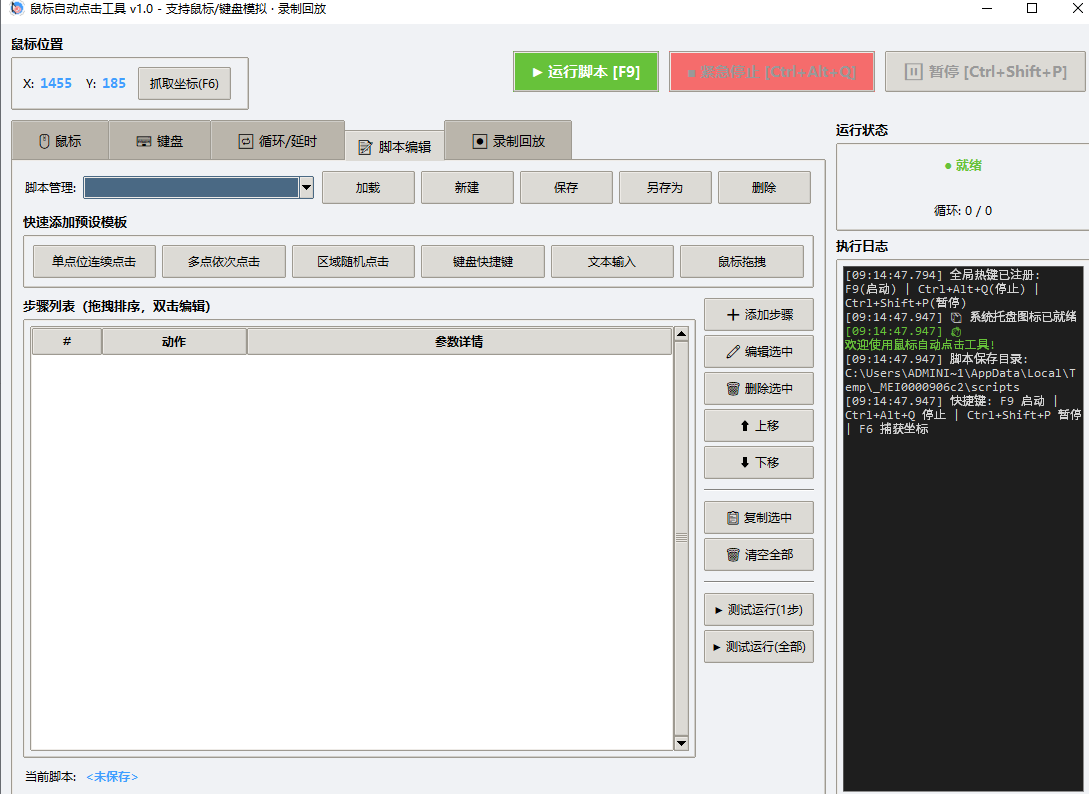Click the 添加步骤 plus button
Screen dimensions: 1089x794
(x=758, y=315)
